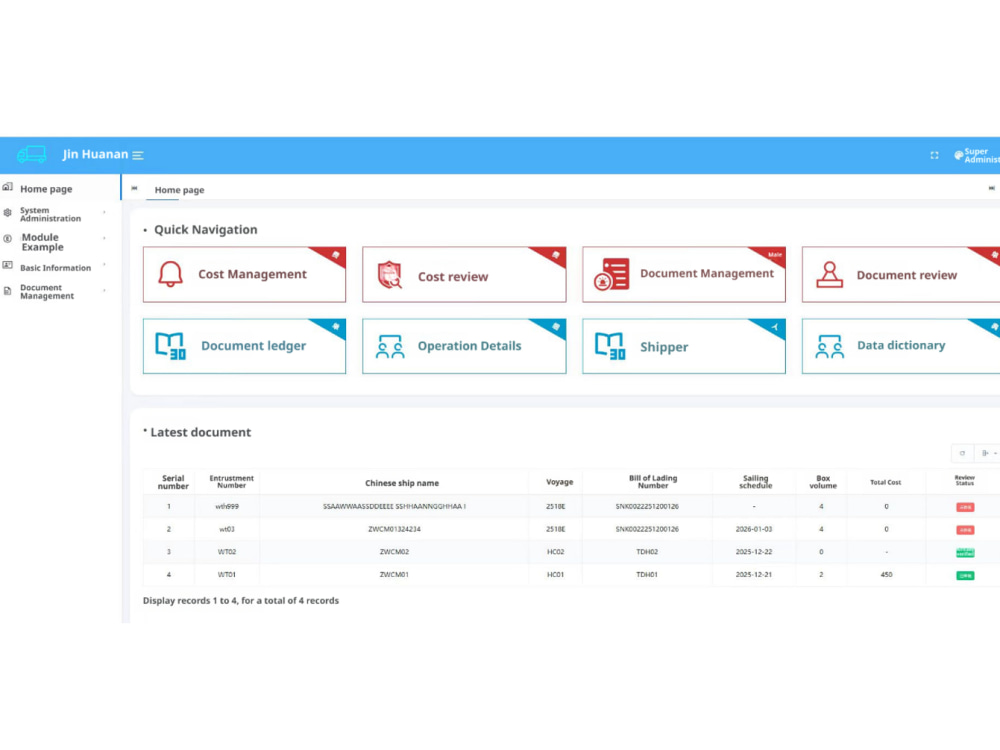Click the list icon on Document Management card
Screen dimensions: 1000x750
612,274
